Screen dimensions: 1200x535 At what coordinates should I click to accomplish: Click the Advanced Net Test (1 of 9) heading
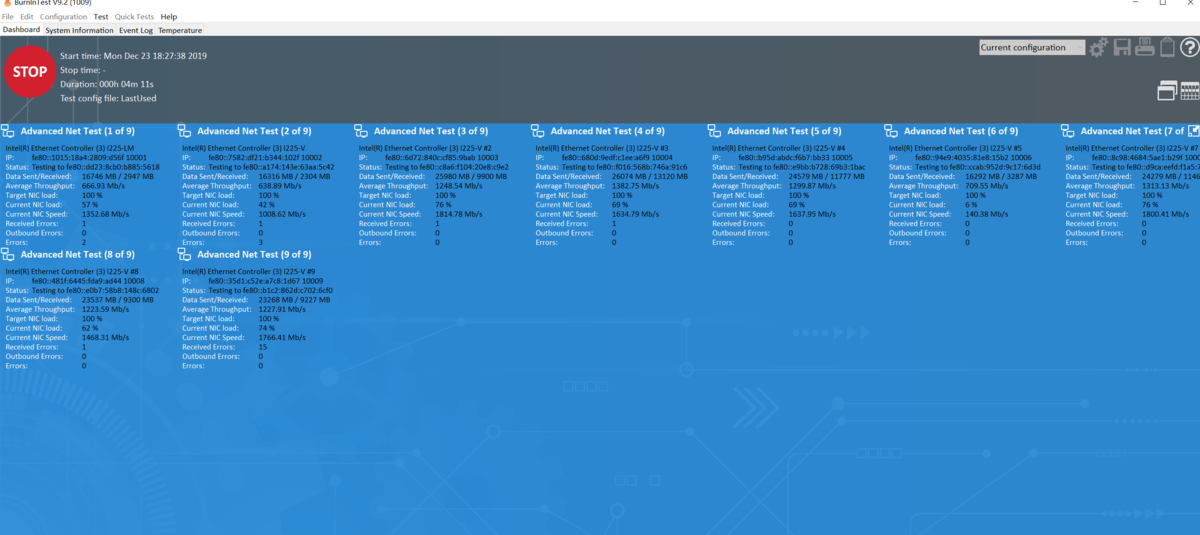tap(77, 131)
